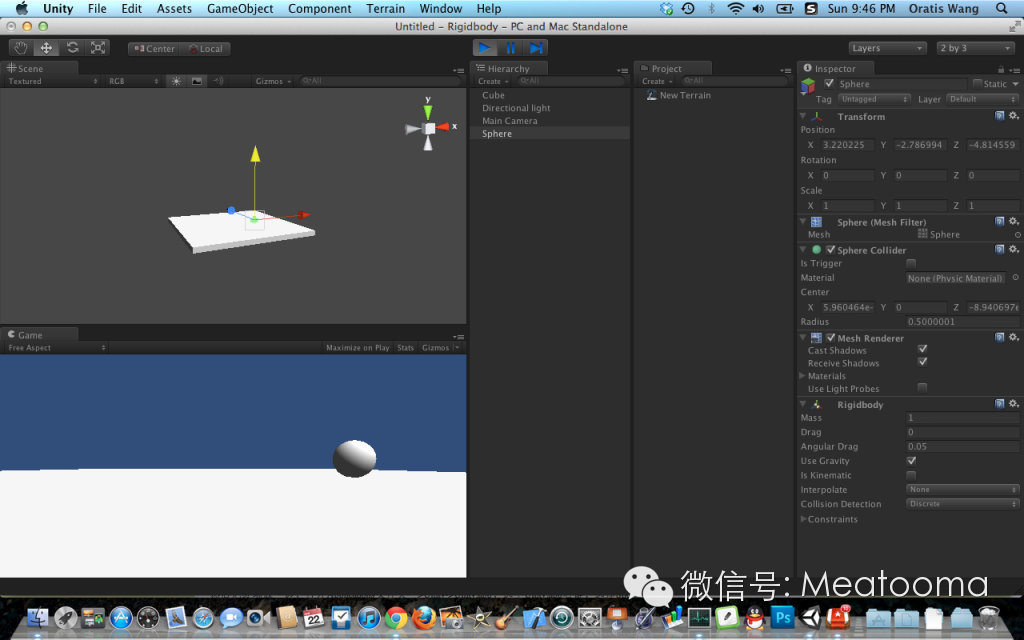
Task: Click the scene orientation gizmo cube
Action: click(429, 129)
